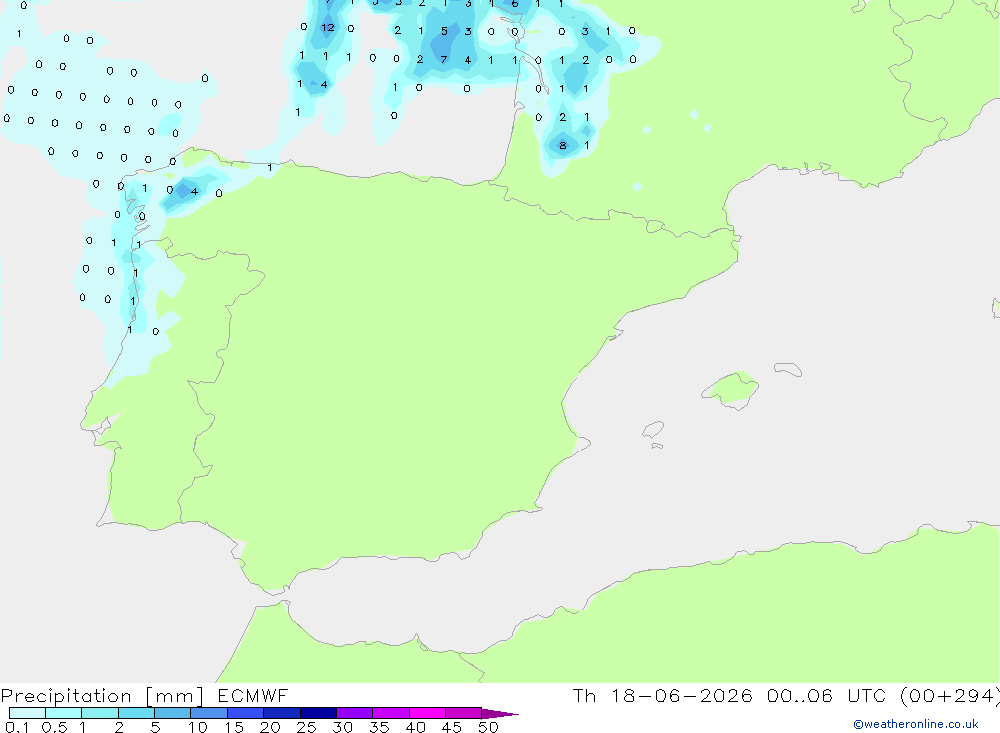The width and height of the screenshot is (1000, 733).
Task: Click the '12' precipitation value on the map
Action: 328,27
